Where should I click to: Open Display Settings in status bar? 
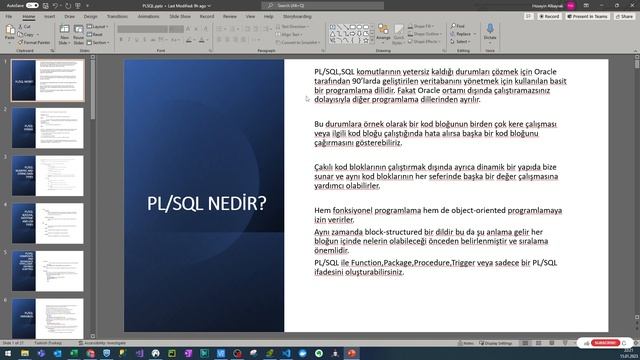[496, 343]
